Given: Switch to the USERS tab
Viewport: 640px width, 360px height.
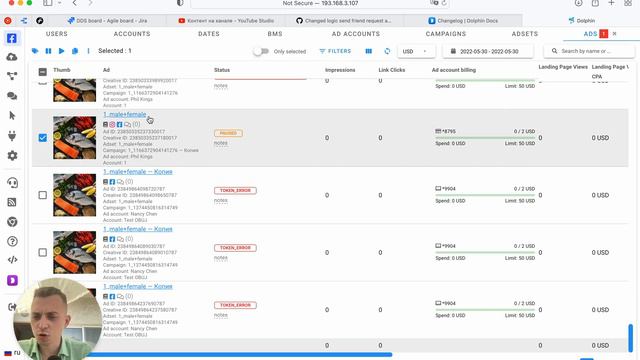Looking at the screenshot, I should pos(57,34).
